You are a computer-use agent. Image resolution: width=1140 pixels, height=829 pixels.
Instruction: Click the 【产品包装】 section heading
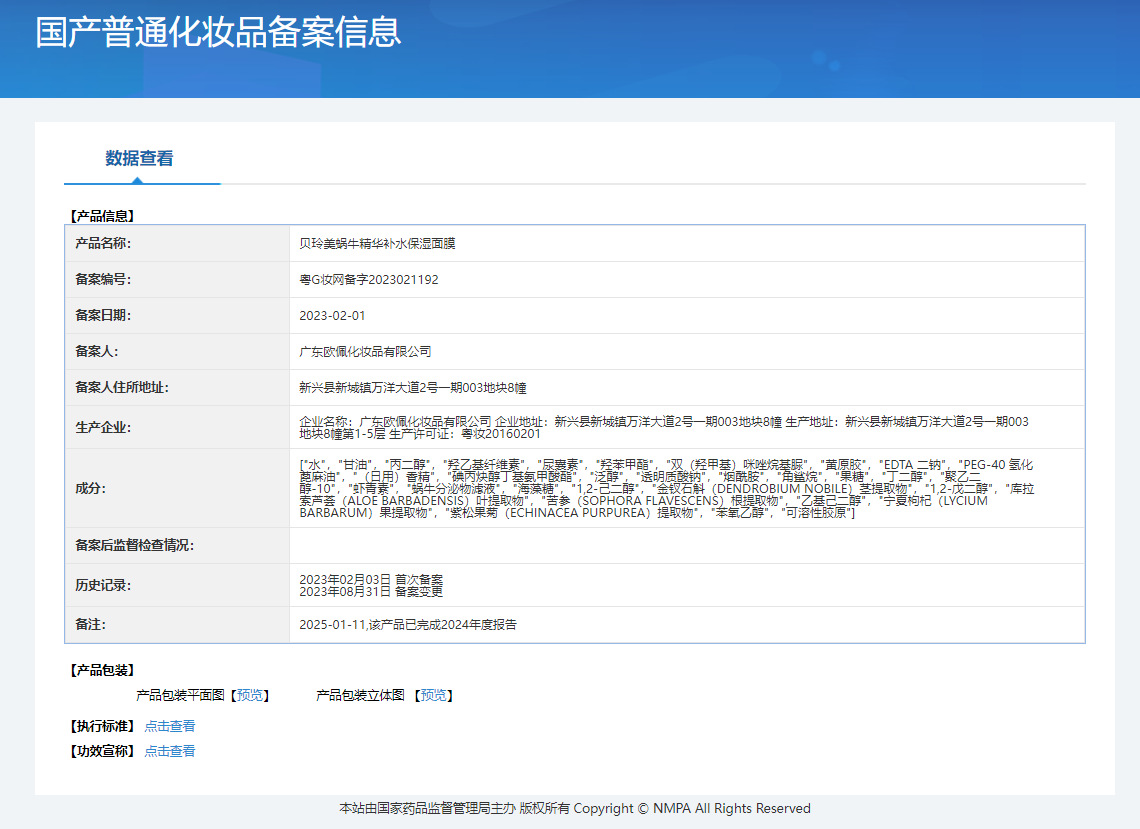point(101,670)
